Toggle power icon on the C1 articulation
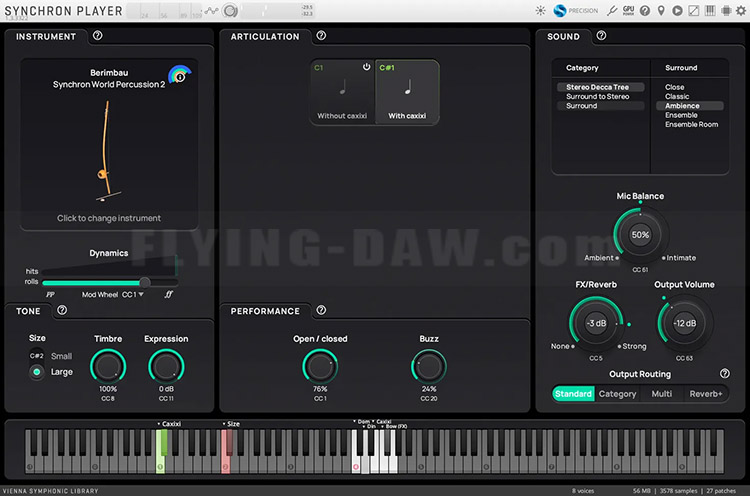The width and height of the screenshot is (750, 496). point(366,67)
